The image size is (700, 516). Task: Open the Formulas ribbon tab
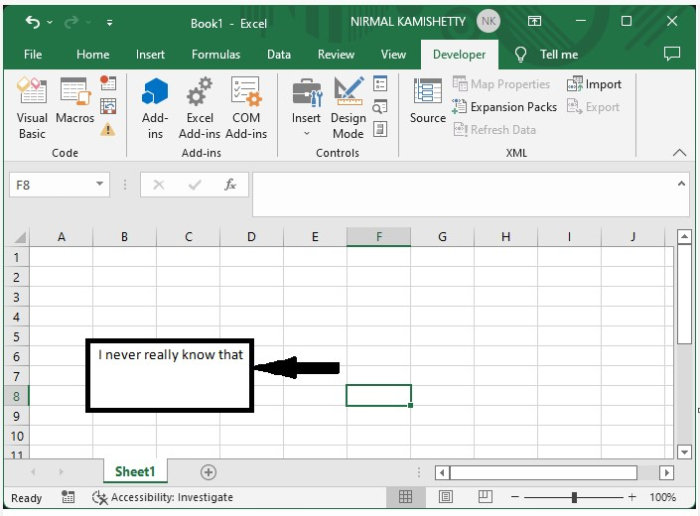[x=216, y=54]
